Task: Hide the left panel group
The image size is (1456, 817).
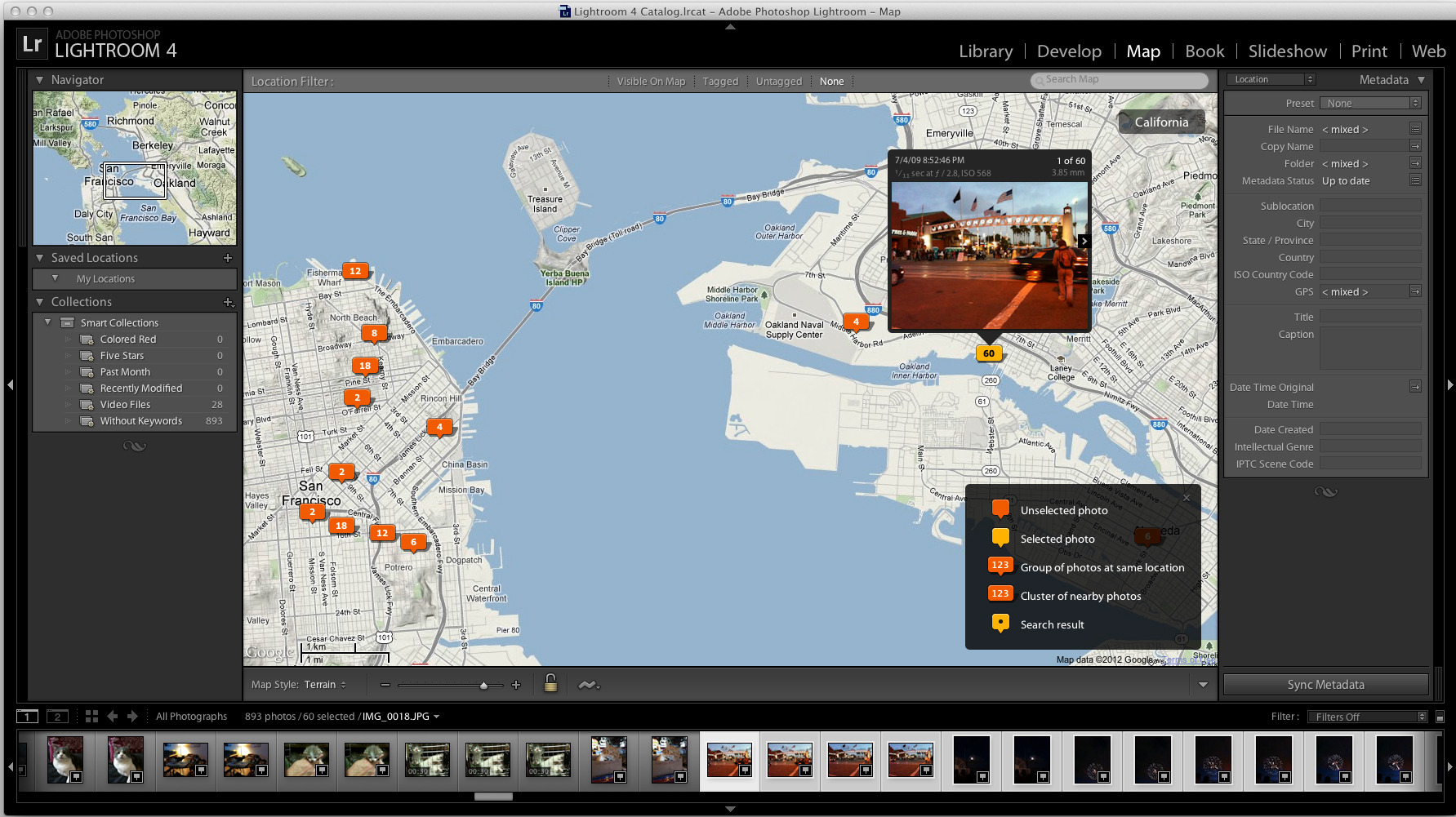Action: tap(10, 384)
